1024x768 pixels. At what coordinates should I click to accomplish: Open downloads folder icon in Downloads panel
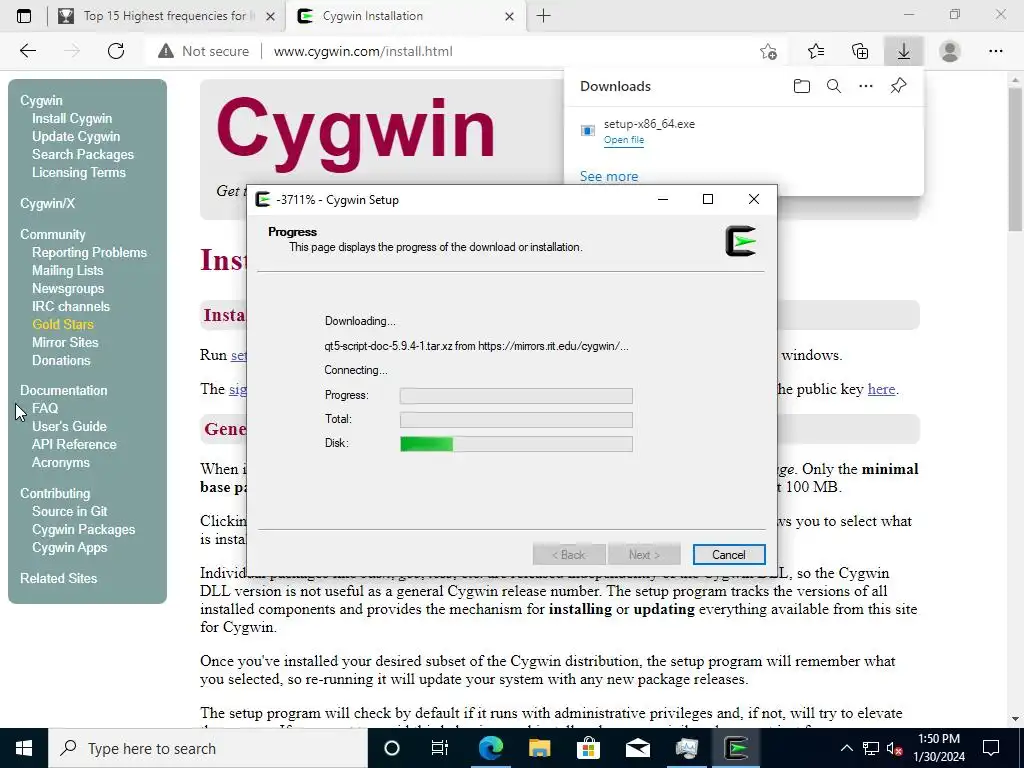[x=801, y=86]
